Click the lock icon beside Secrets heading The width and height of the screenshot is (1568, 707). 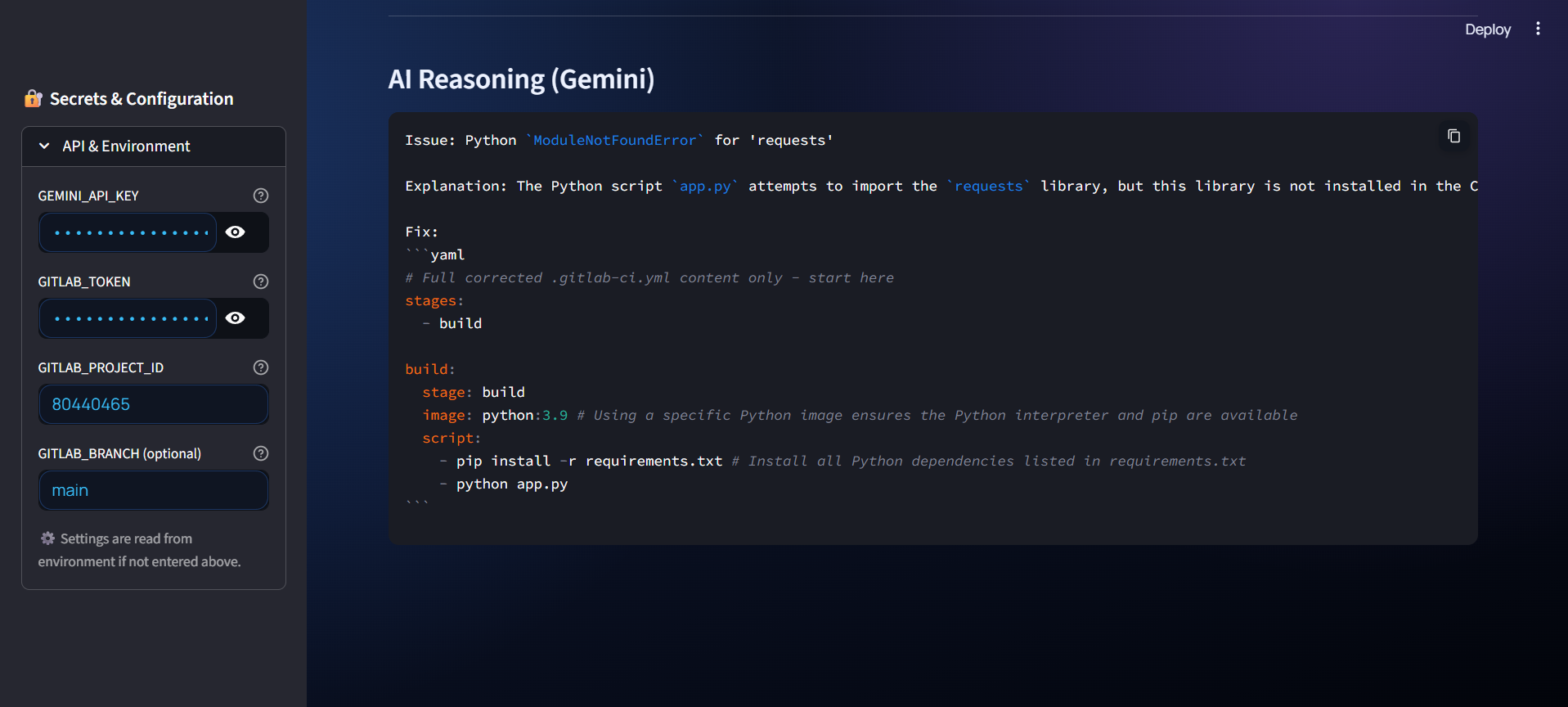[34, 99]
